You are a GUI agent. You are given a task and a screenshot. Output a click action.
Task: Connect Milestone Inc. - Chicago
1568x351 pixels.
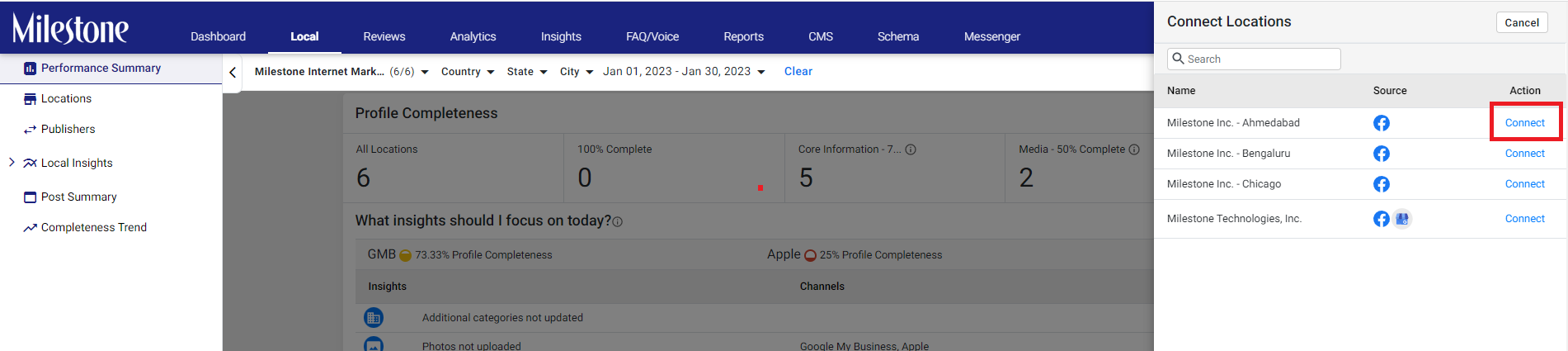(x=1524, y=184)
